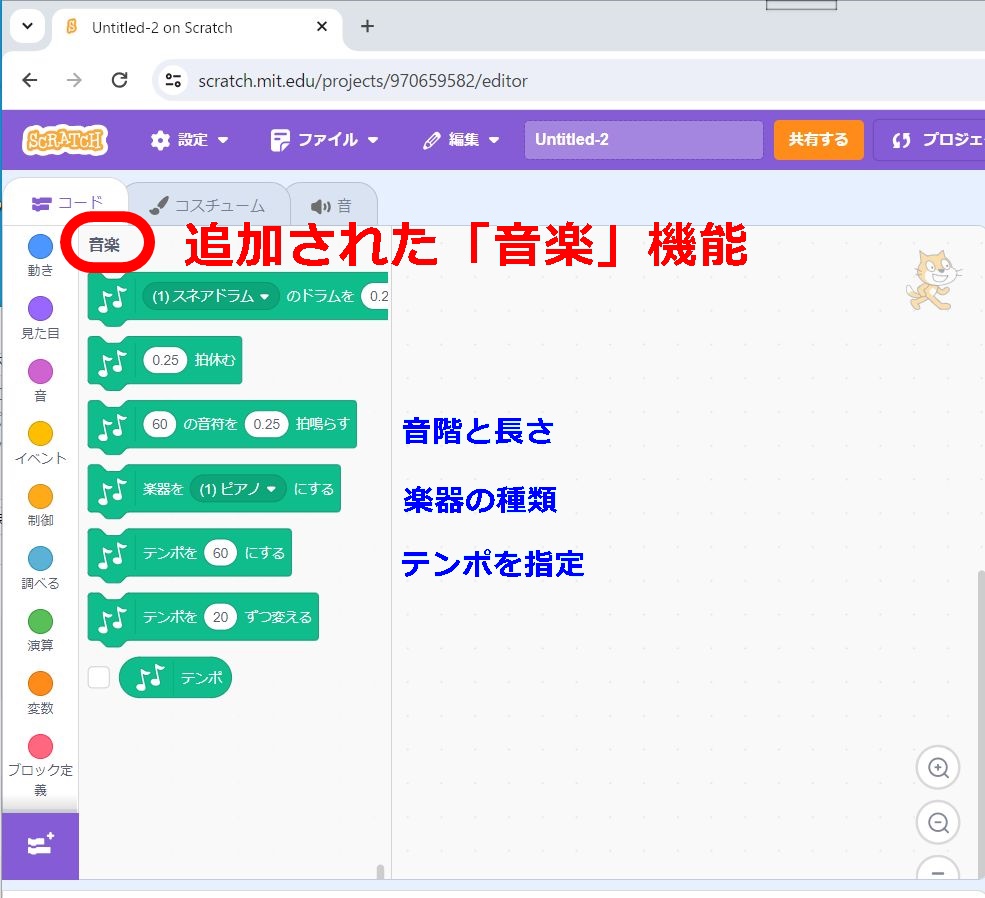Click the Untitled-2 project name field
Image resolution: width=985 pixels, height=898 pixels.
(643, 140)
